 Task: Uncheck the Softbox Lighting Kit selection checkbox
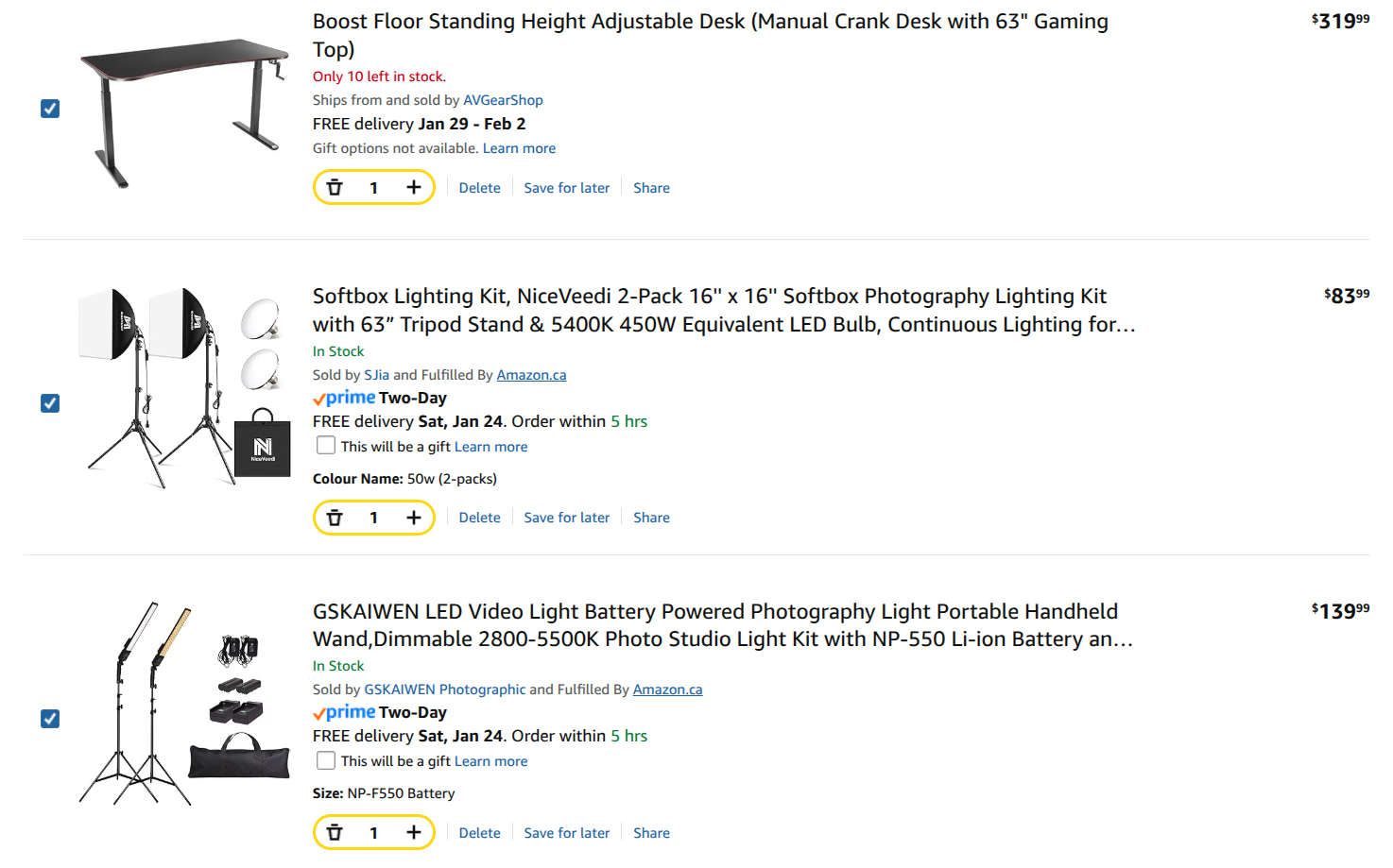click(50, 403)
